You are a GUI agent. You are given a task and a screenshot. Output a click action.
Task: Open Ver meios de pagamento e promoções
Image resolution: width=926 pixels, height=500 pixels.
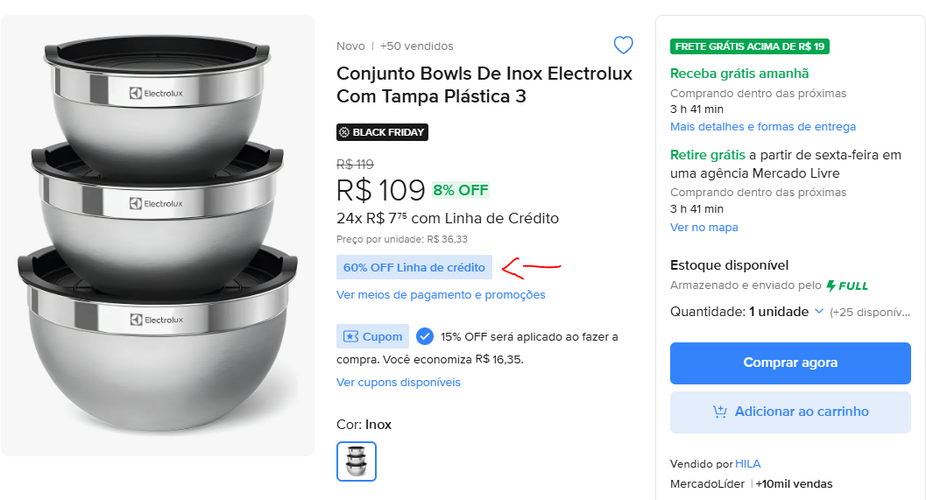click(441, 295)
